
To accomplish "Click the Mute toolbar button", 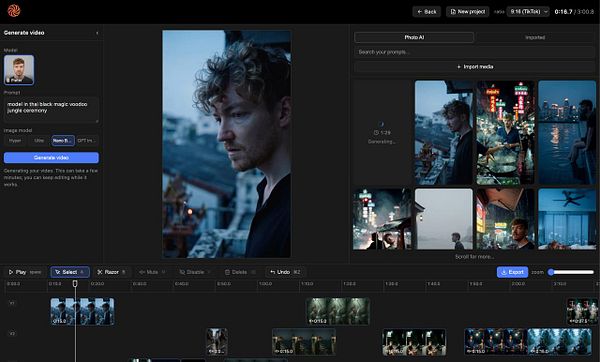I will point(152,272).
